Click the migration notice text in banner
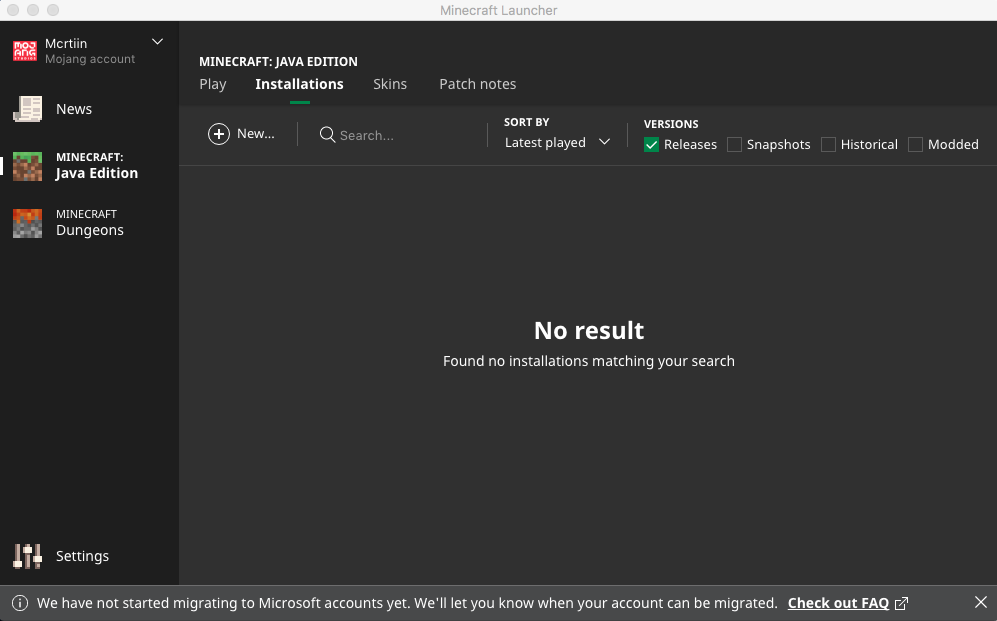 (x=407, y=603)
